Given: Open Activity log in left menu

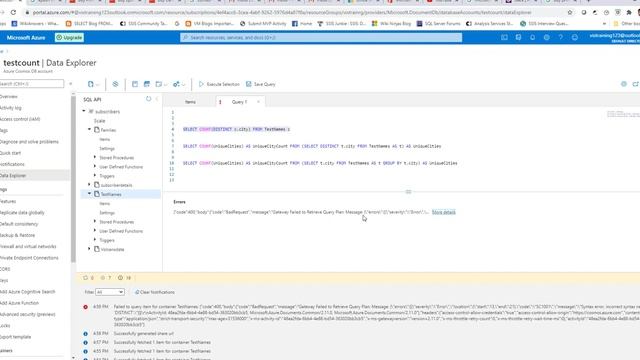Looking at the screenshot, I should [x=11, y=108].
